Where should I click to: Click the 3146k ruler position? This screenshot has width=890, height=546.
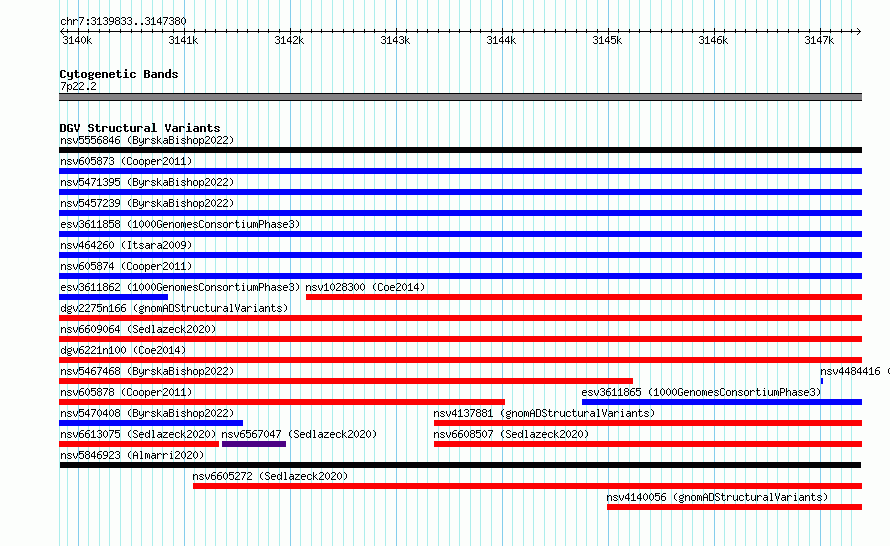(713, 40)
